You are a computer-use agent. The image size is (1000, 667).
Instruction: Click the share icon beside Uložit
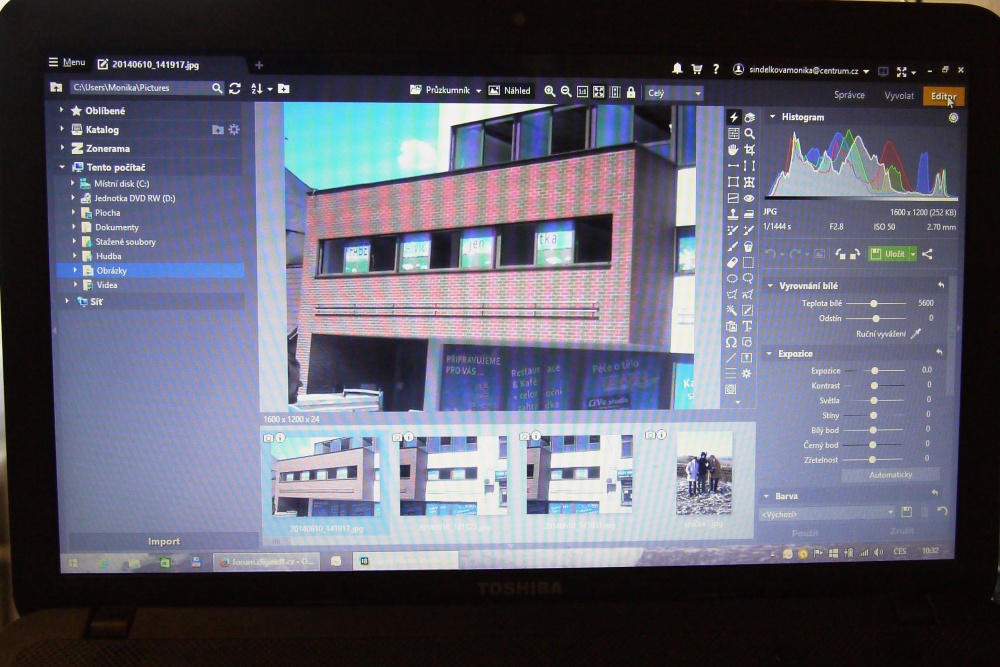pyautogui.click(x=927, y=254)
